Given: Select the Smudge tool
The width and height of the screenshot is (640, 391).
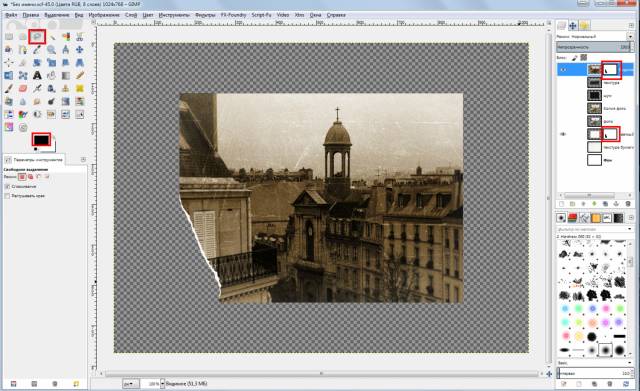Looking at the screenshot, I should click(x=37, y=102).
